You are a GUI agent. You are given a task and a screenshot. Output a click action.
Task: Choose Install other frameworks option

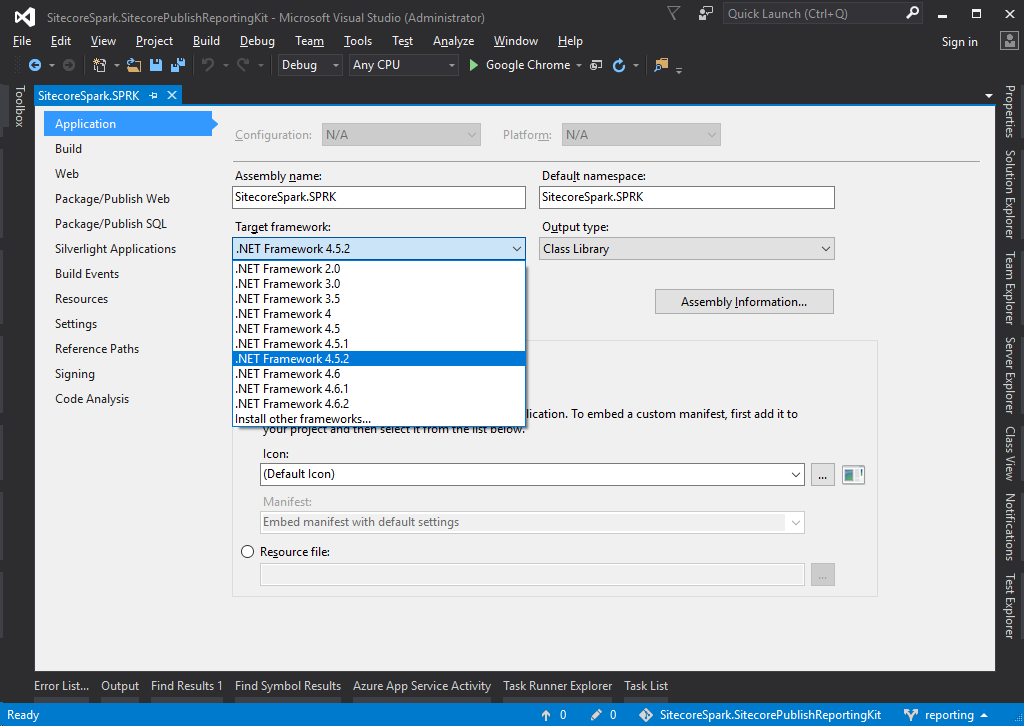coord(379,419)
